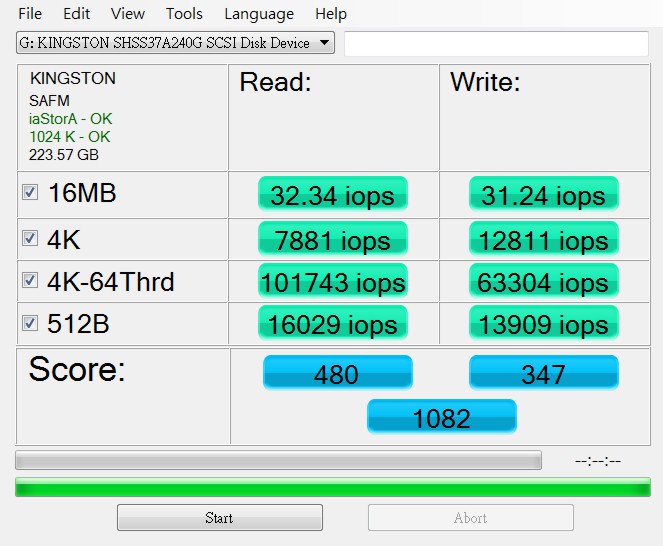Start the benchmark with Start button

pos(220,517)
